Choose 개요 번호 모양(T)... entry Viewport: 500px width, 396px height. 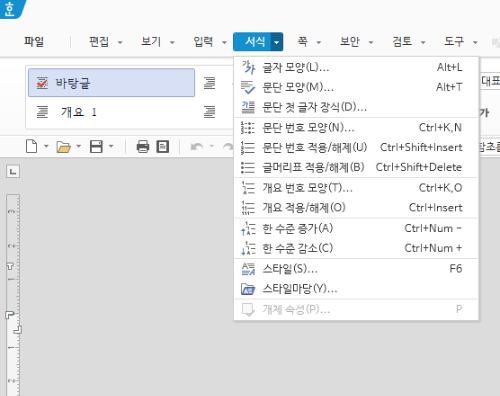356,188
